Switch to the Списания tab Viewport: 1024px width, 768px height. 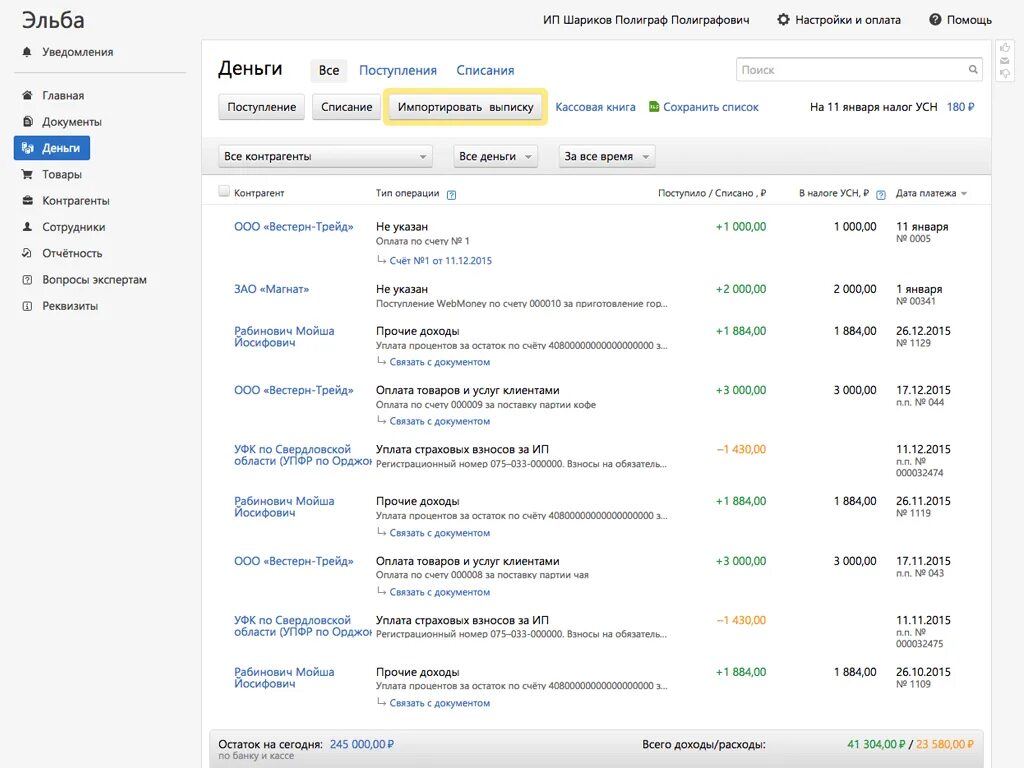tap(485, 70)
